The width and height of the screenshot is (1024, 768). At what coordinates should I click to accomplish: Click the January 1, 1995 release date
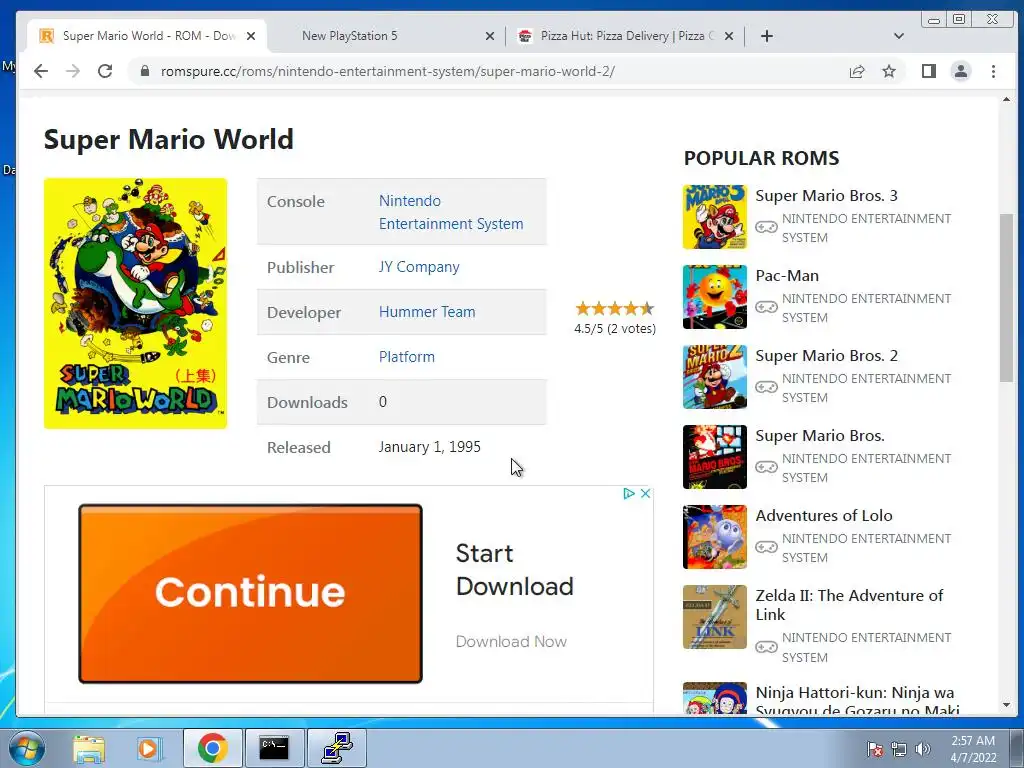click(x=430, y=447)
